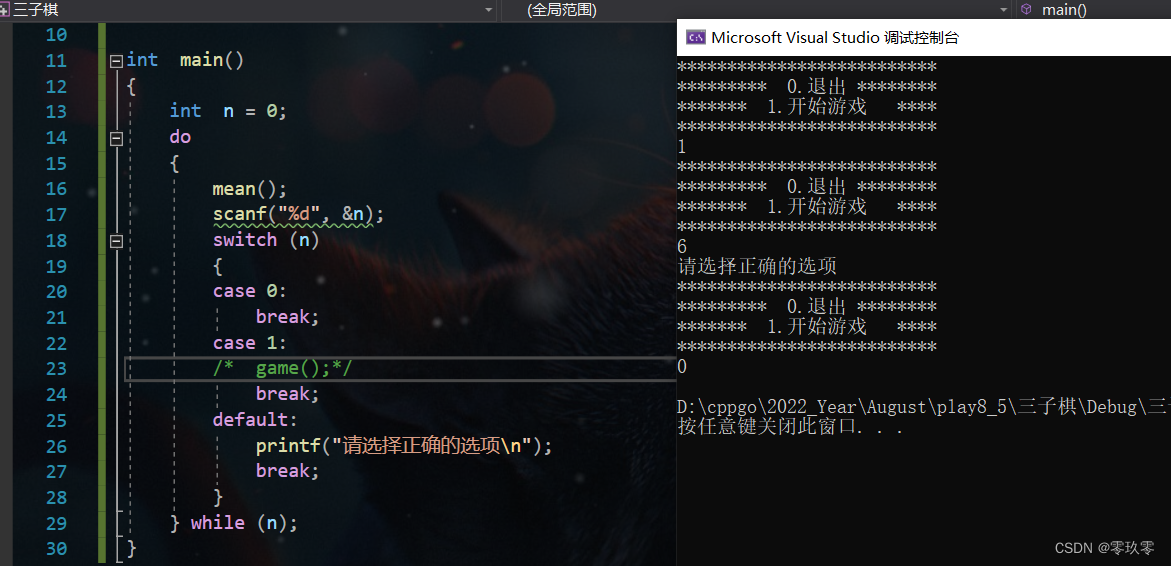Open the 三子棋 project dropdown arrow
The image size is (1171, 566).
coord(489,9)
